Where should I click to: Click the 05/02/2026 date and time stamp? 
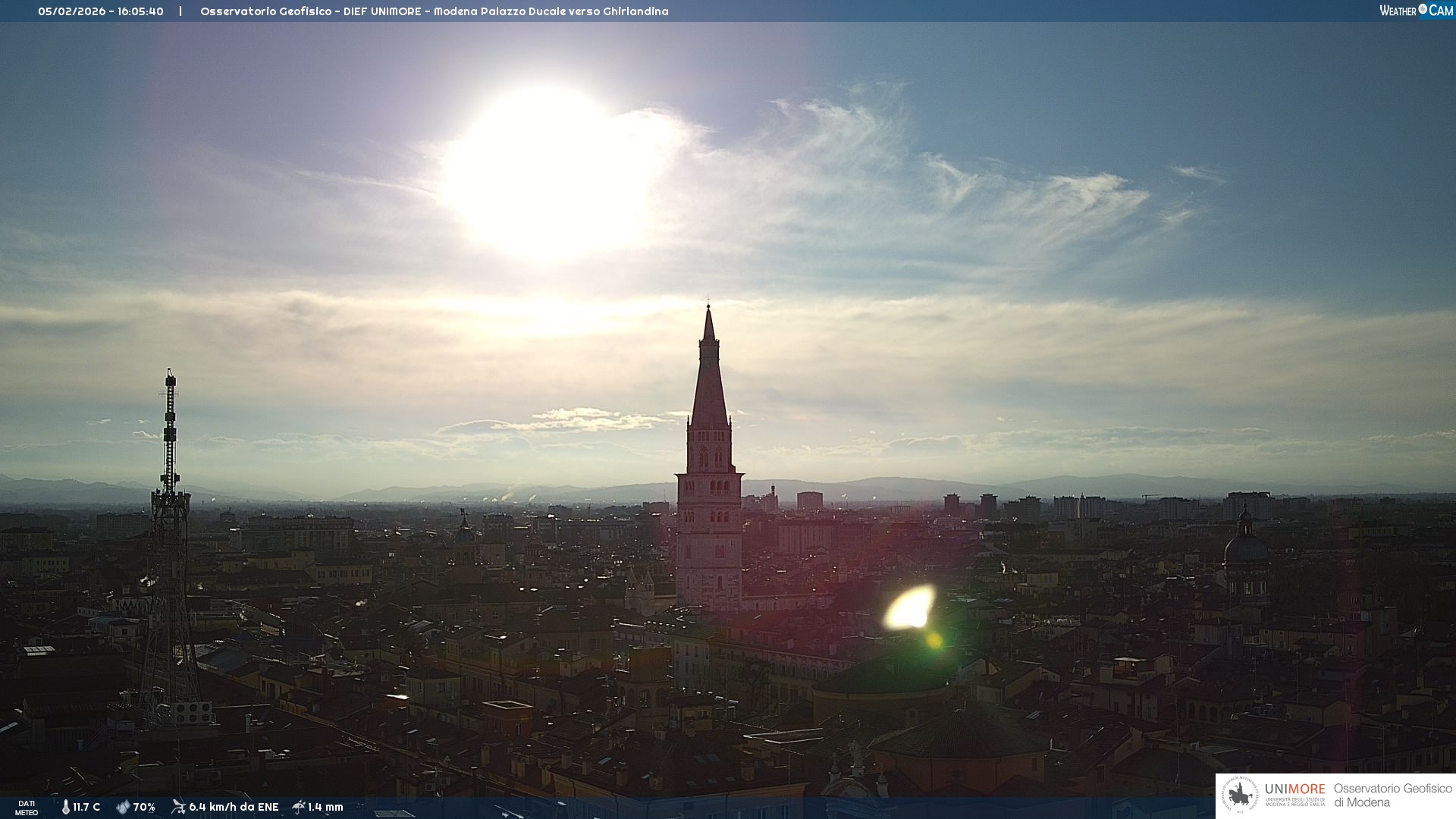(101, 11)
